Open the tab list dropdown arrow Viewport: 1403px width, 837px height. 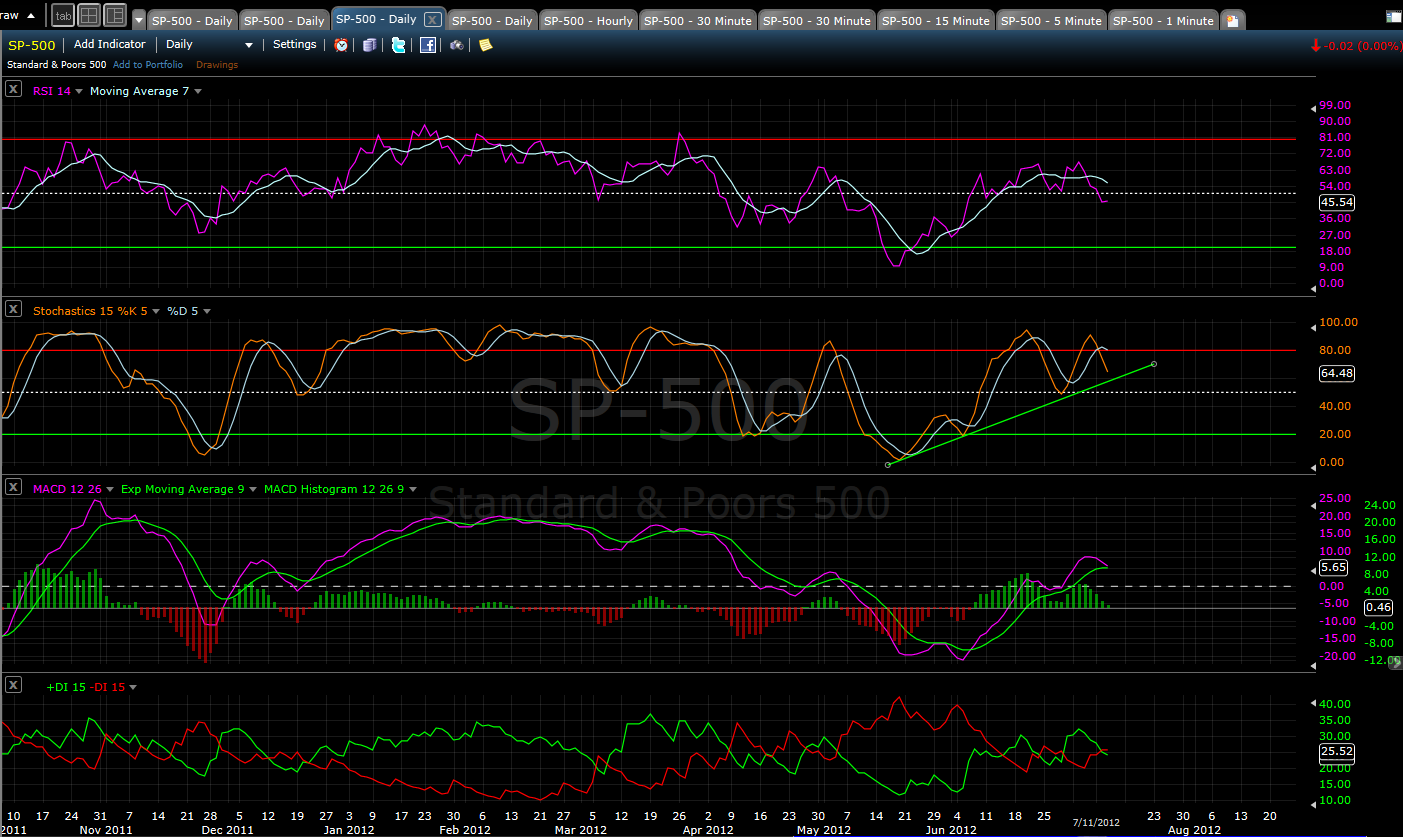click(x=138, y=21)
